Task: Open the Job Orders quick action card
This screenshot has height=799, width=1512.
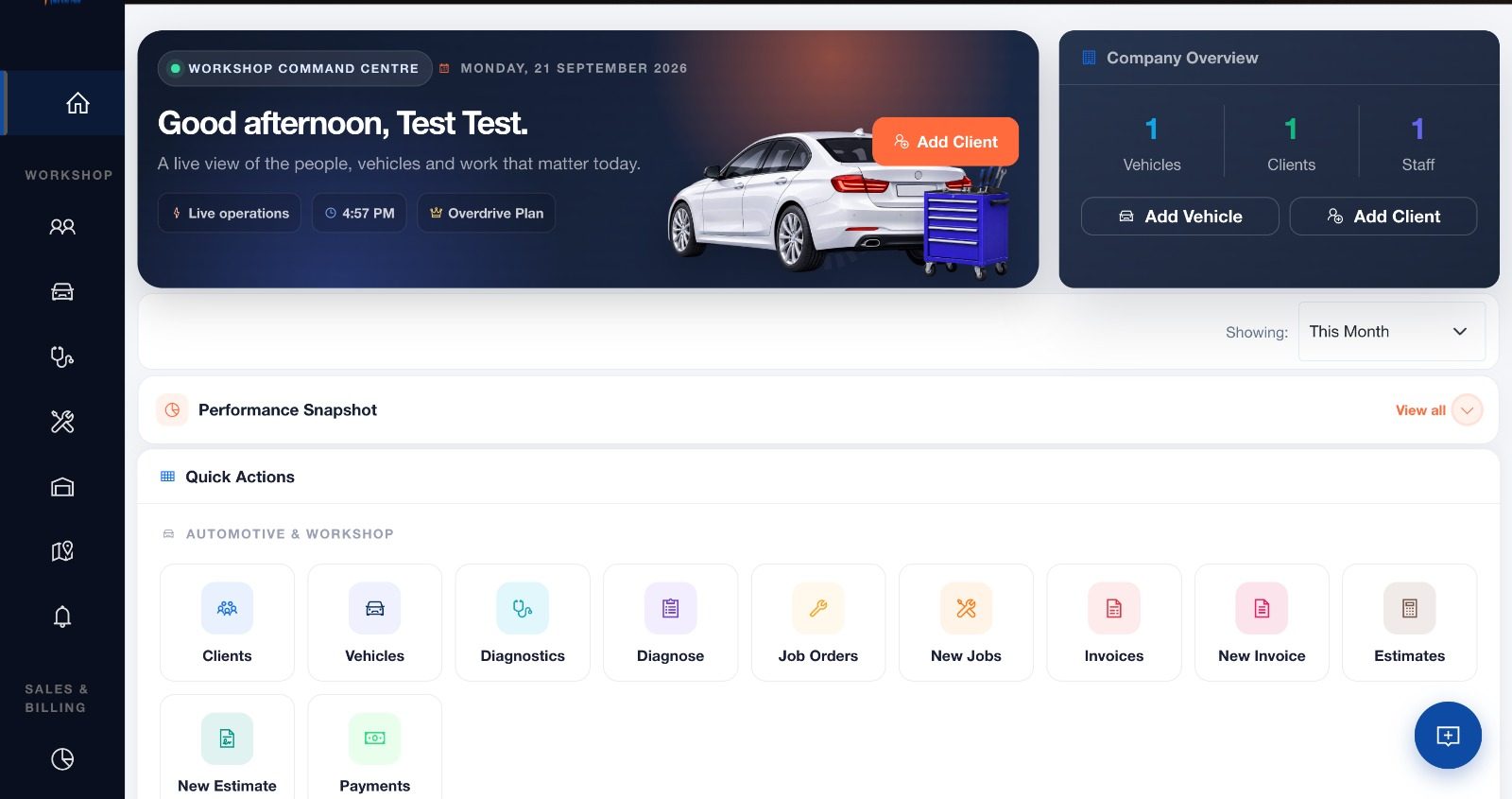Action: point(818,622)
